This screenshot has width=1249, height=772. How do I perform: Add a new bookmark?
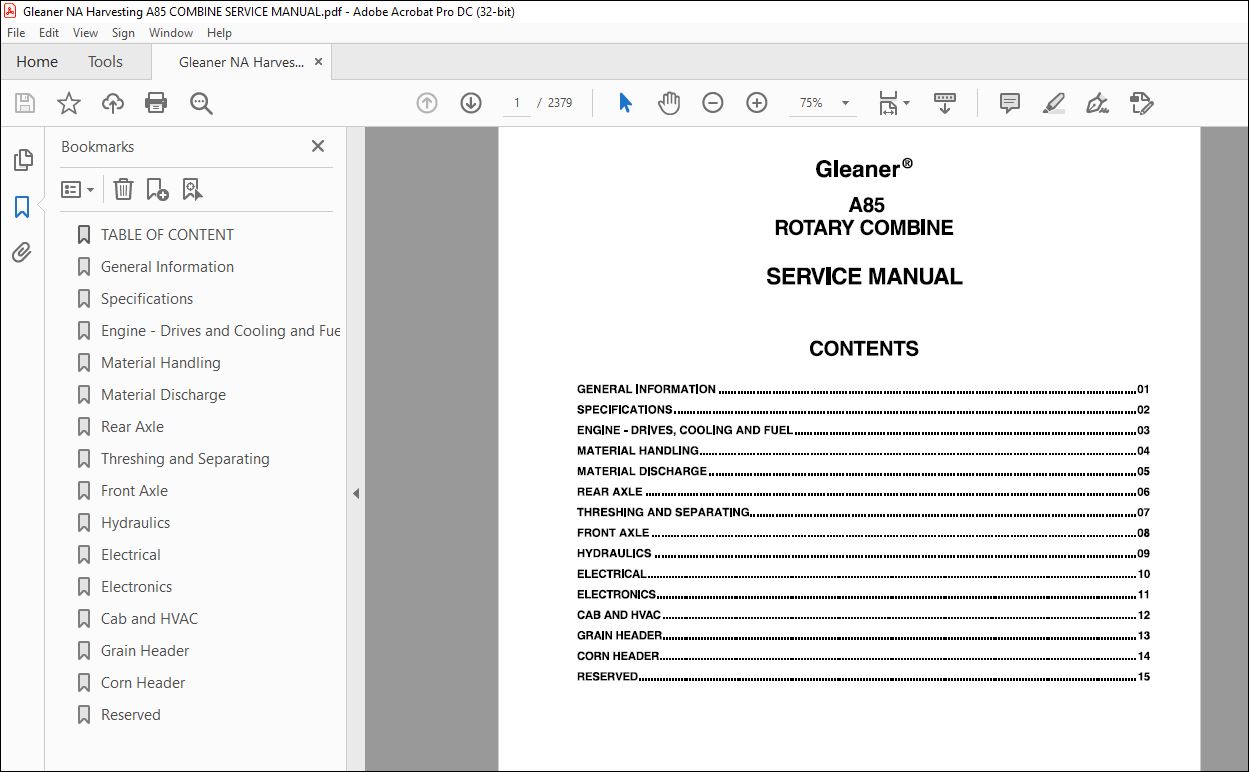pyautogui.click(x=157, y=189)
